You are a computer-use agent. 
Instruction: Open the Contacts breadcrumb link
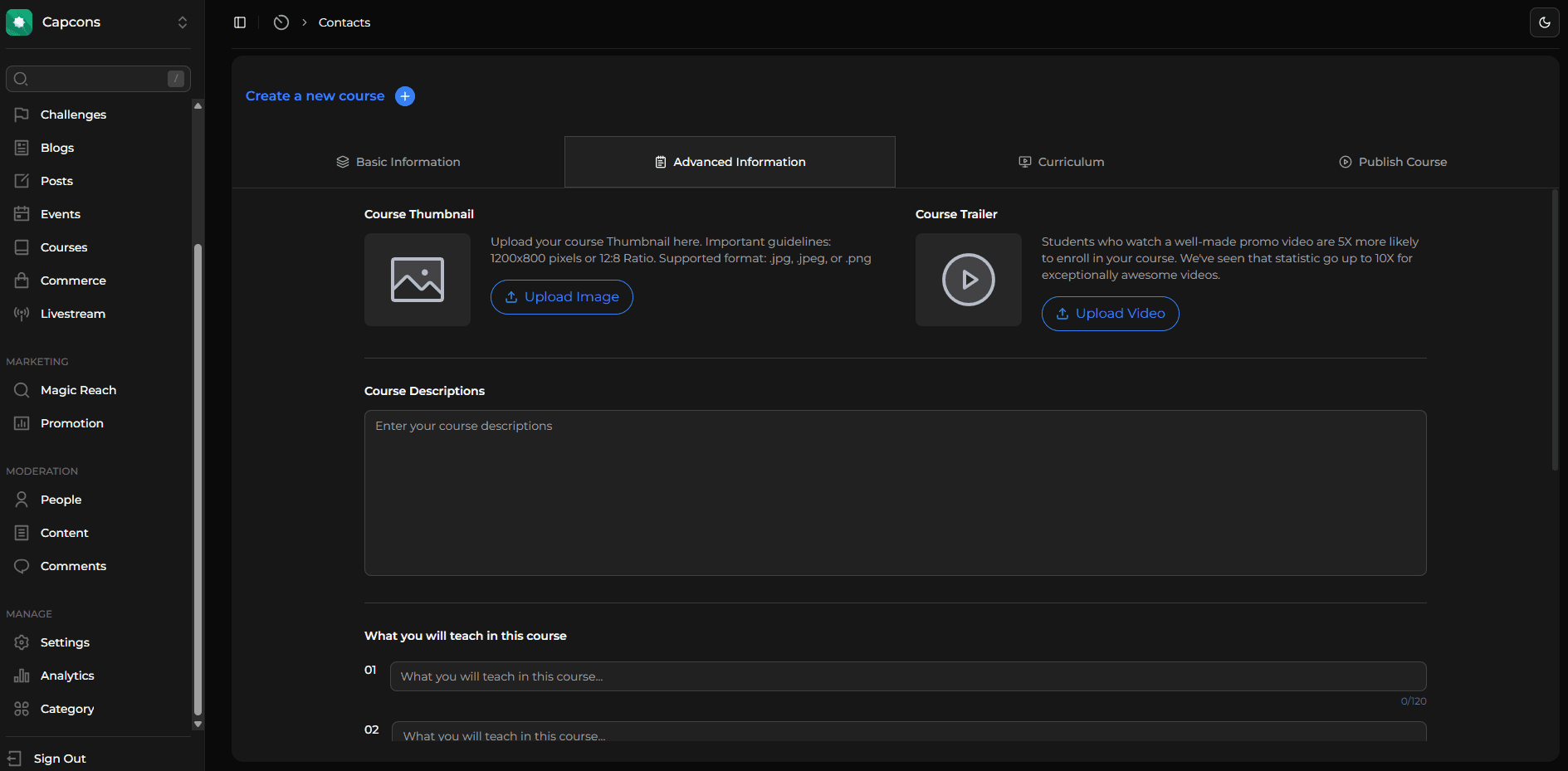[344, 22]
